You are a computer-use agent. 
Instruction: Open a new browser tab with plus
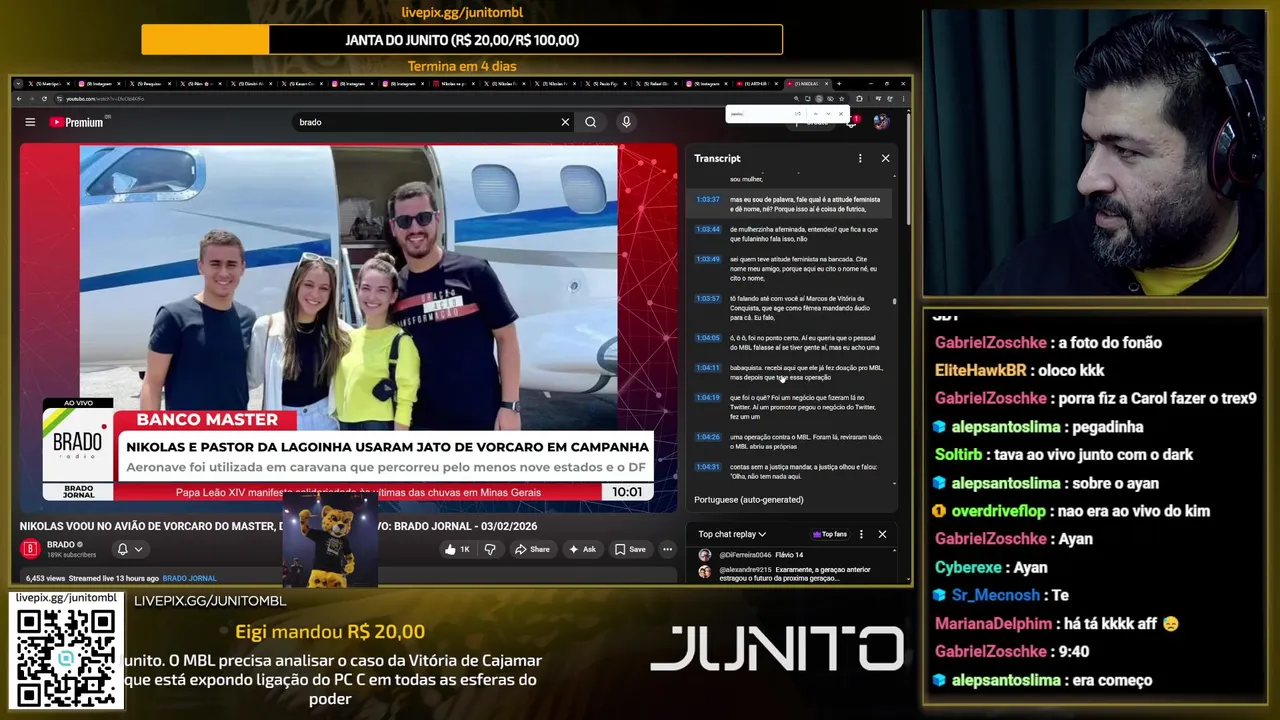tap(839, 84)
